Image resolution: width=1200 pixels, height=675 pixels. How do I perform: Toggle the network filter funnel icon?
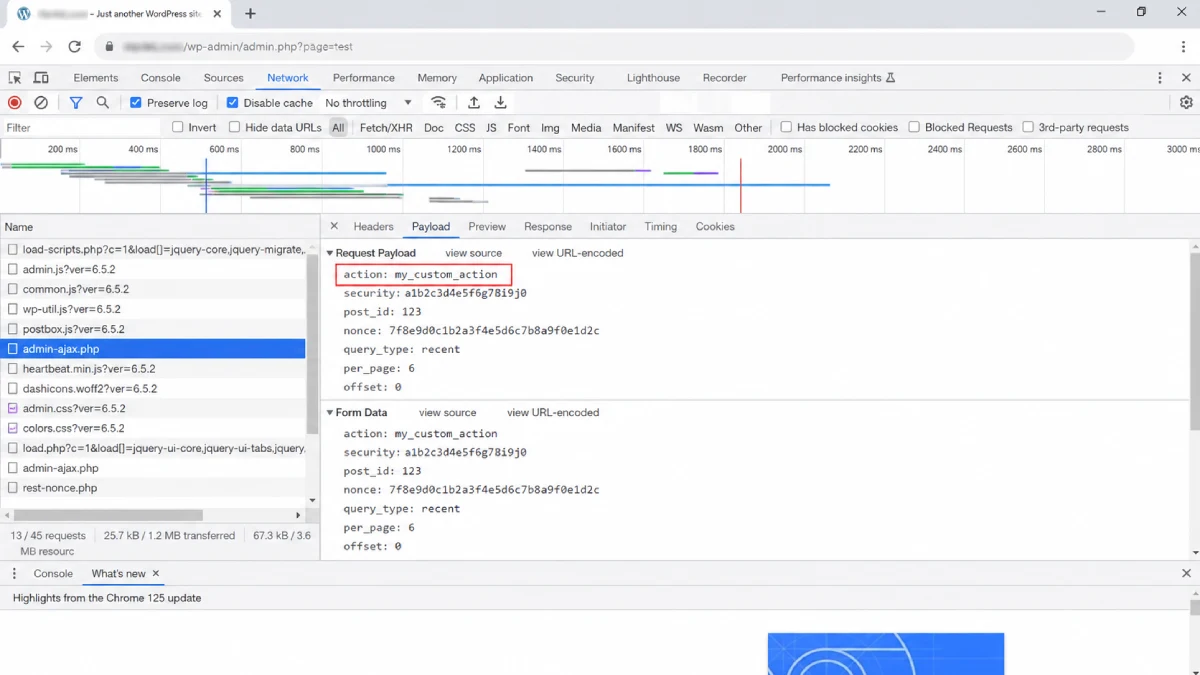point(76,102)
